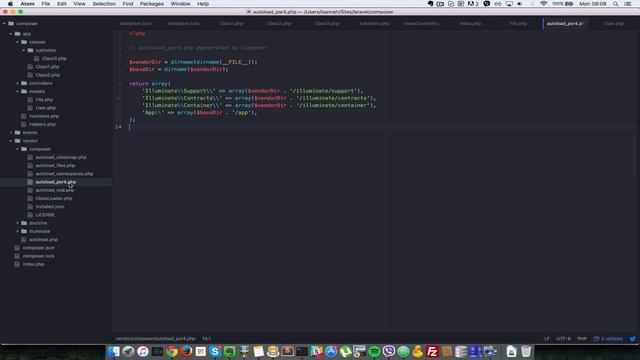Open Spotlight search in the menu bar
This screenshot has width=640, height=360.
(615, 4)
